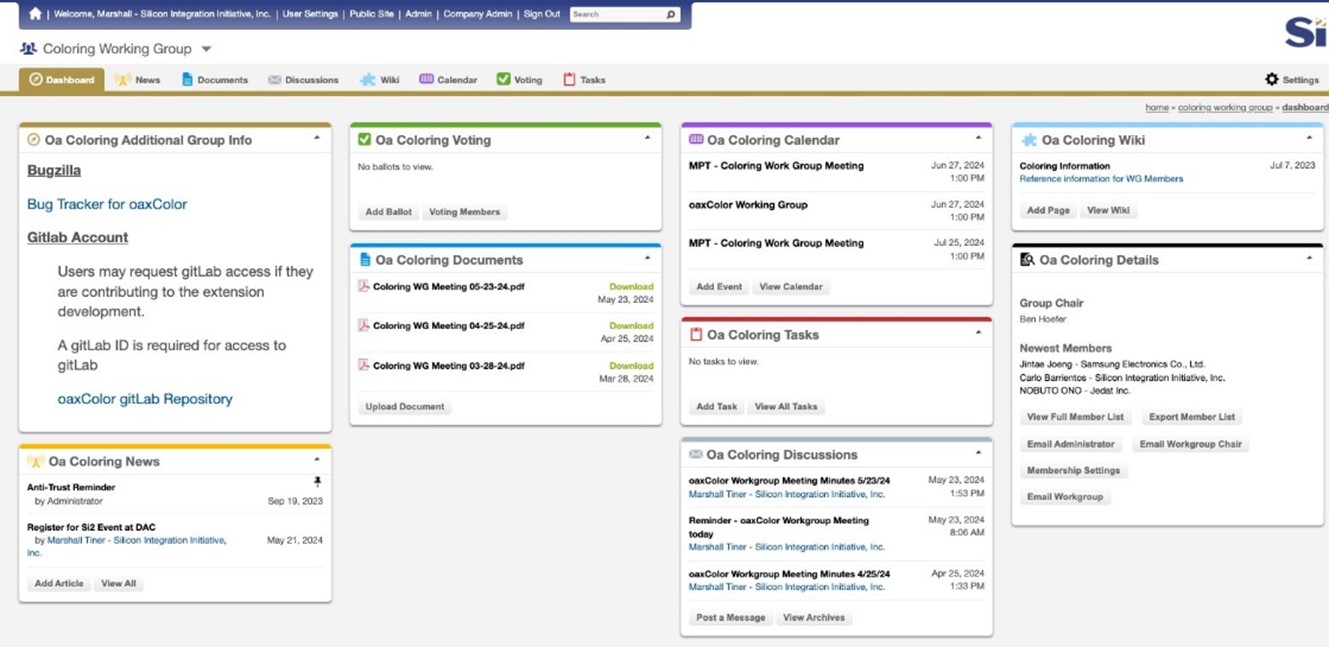Image resolution: width=1329 pixels, height=647 pixels.
Task: Click the Upload Document button
Action: coord(405,407)
